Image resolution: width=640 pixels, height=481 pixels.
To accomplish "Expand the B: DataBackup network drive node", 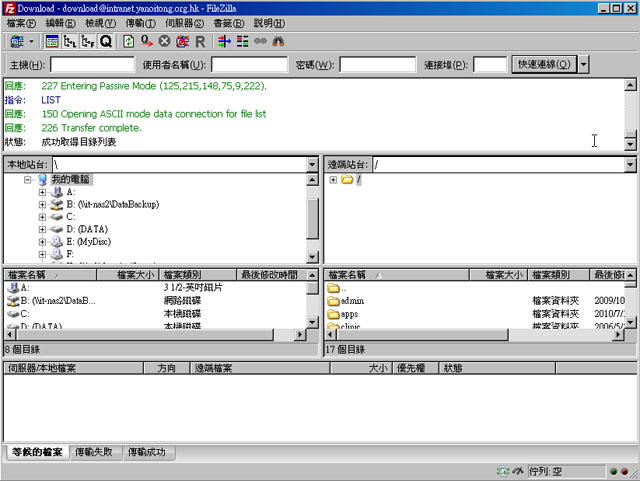I will click(42, 204).
